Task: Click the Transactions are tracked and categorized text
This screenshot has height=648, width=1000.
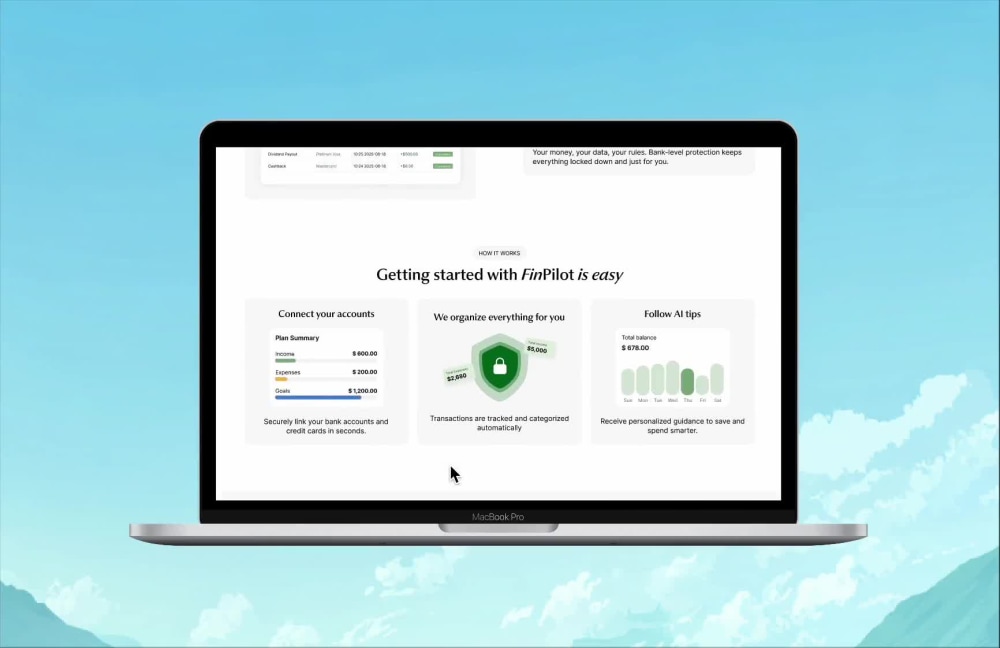Action: 499,423
